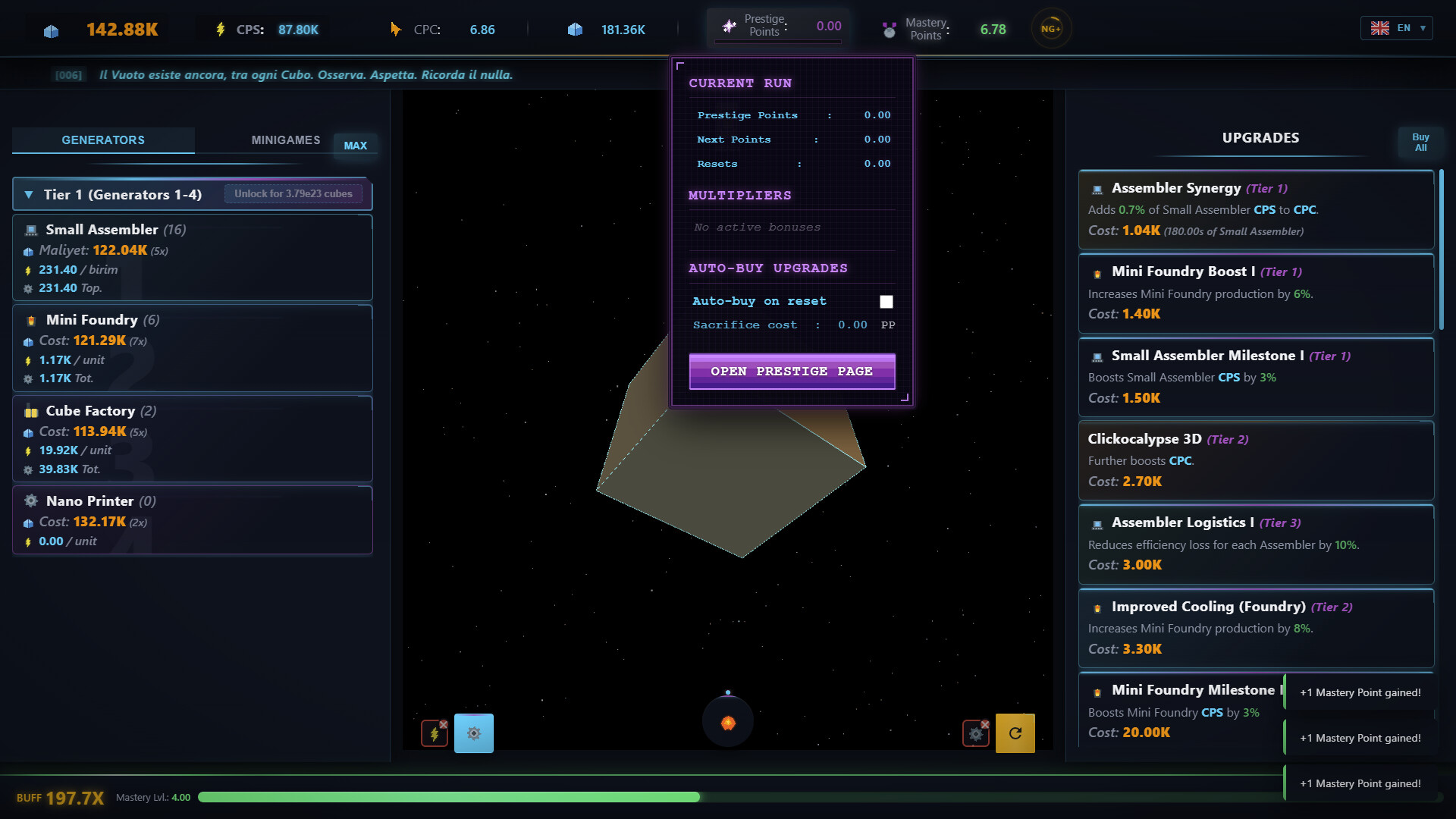This screenshot has width=1456, height=819.
Task: Collapse the Tier 1 (Generators 1-4) section
Action: click(29, 194)
